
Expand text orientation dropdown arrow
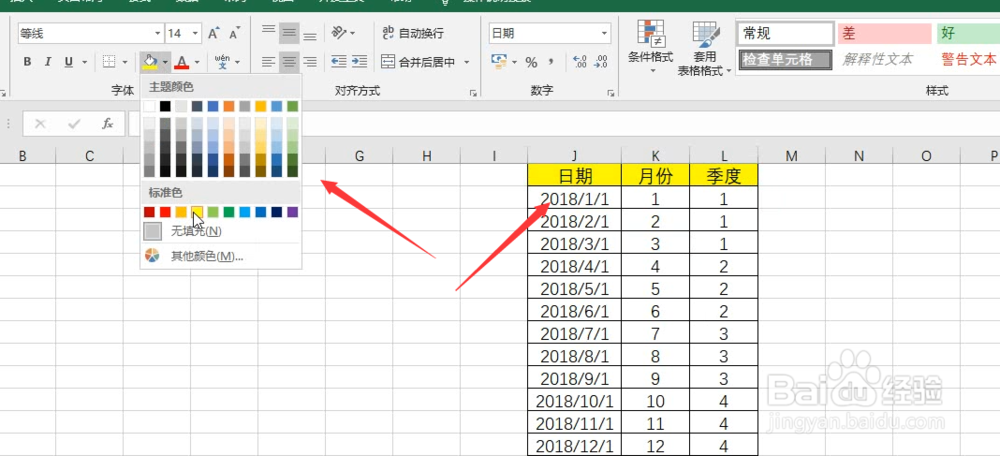(x=353, y=33)
